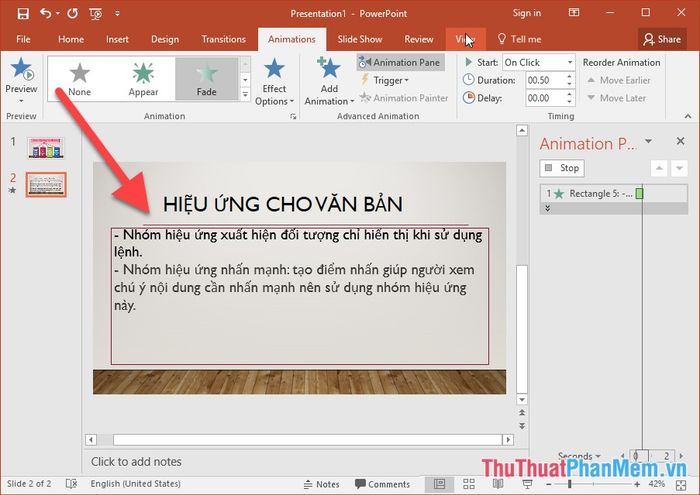Decrease Delay with down spinner
Screen dimensions: 700x495
point(569,102)
